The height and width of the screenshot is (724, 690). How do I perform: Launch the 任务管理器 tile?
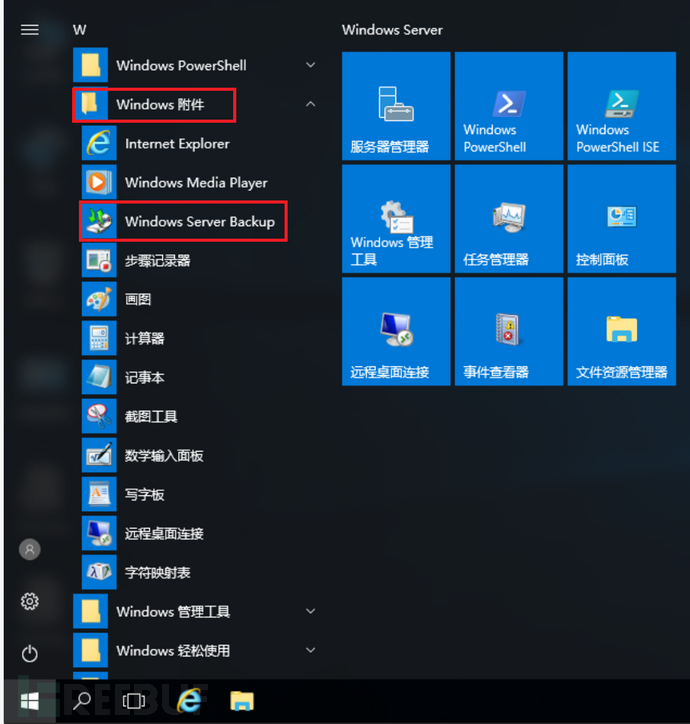tap(508, 218)
